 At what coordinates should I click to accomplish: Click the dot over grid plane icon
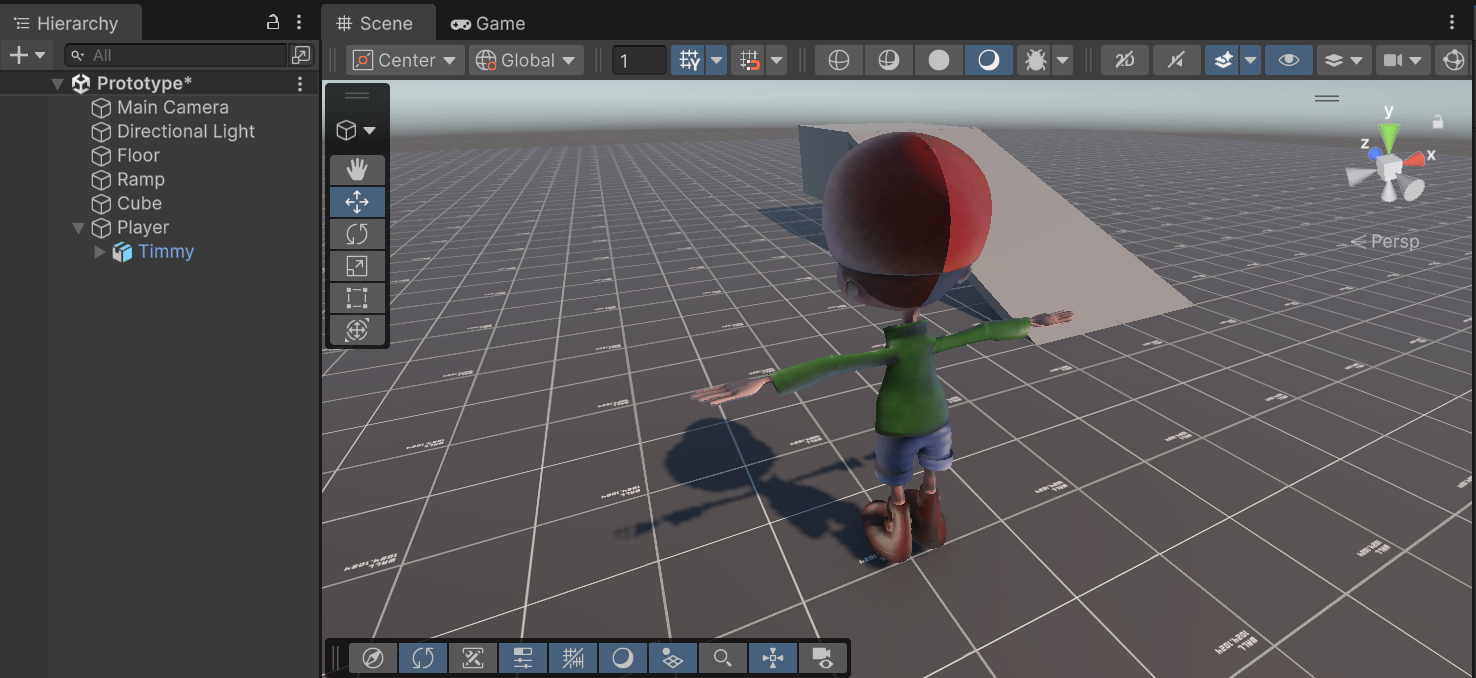[673, 658]
